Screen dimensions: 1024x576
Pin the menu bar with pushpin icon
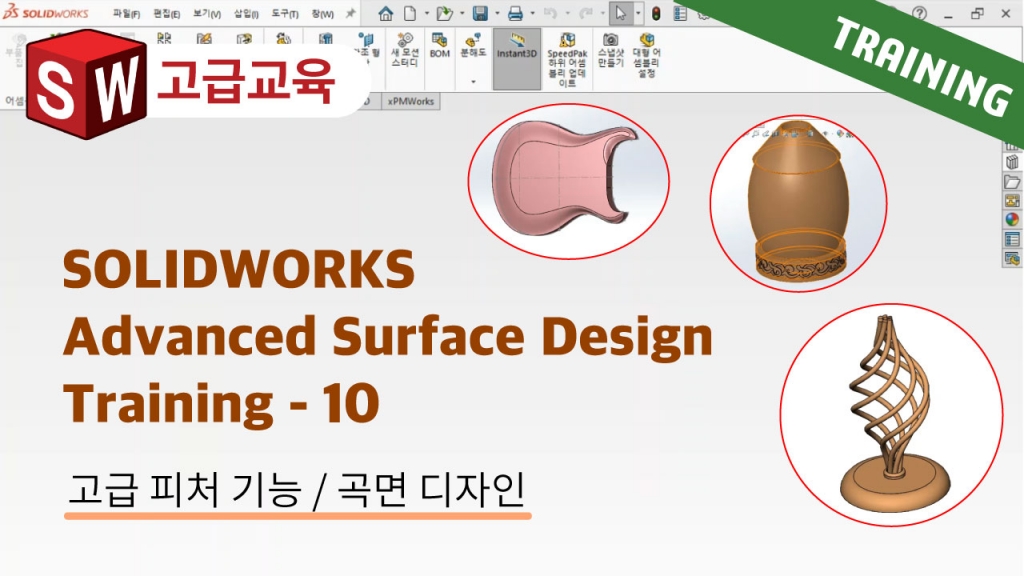351,13
